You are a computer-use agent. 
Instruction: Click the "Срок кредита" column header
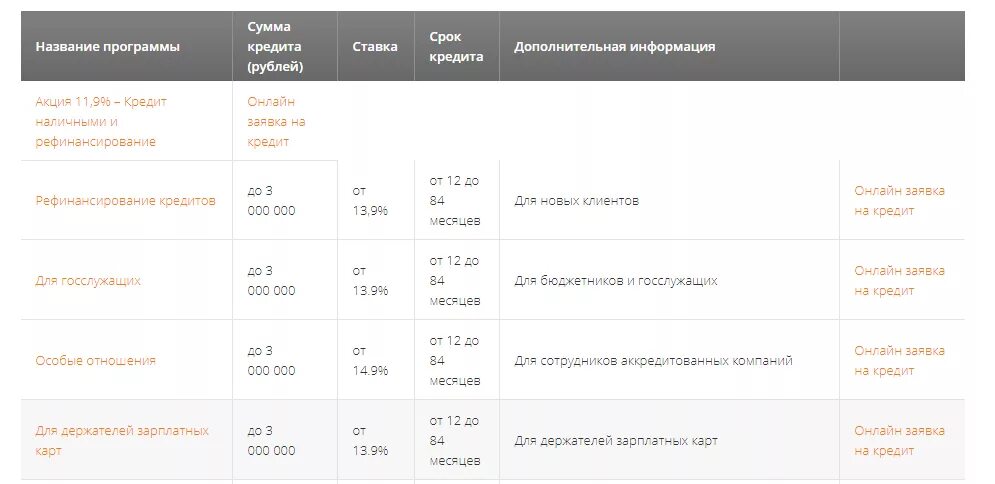[x=456, y=46]
